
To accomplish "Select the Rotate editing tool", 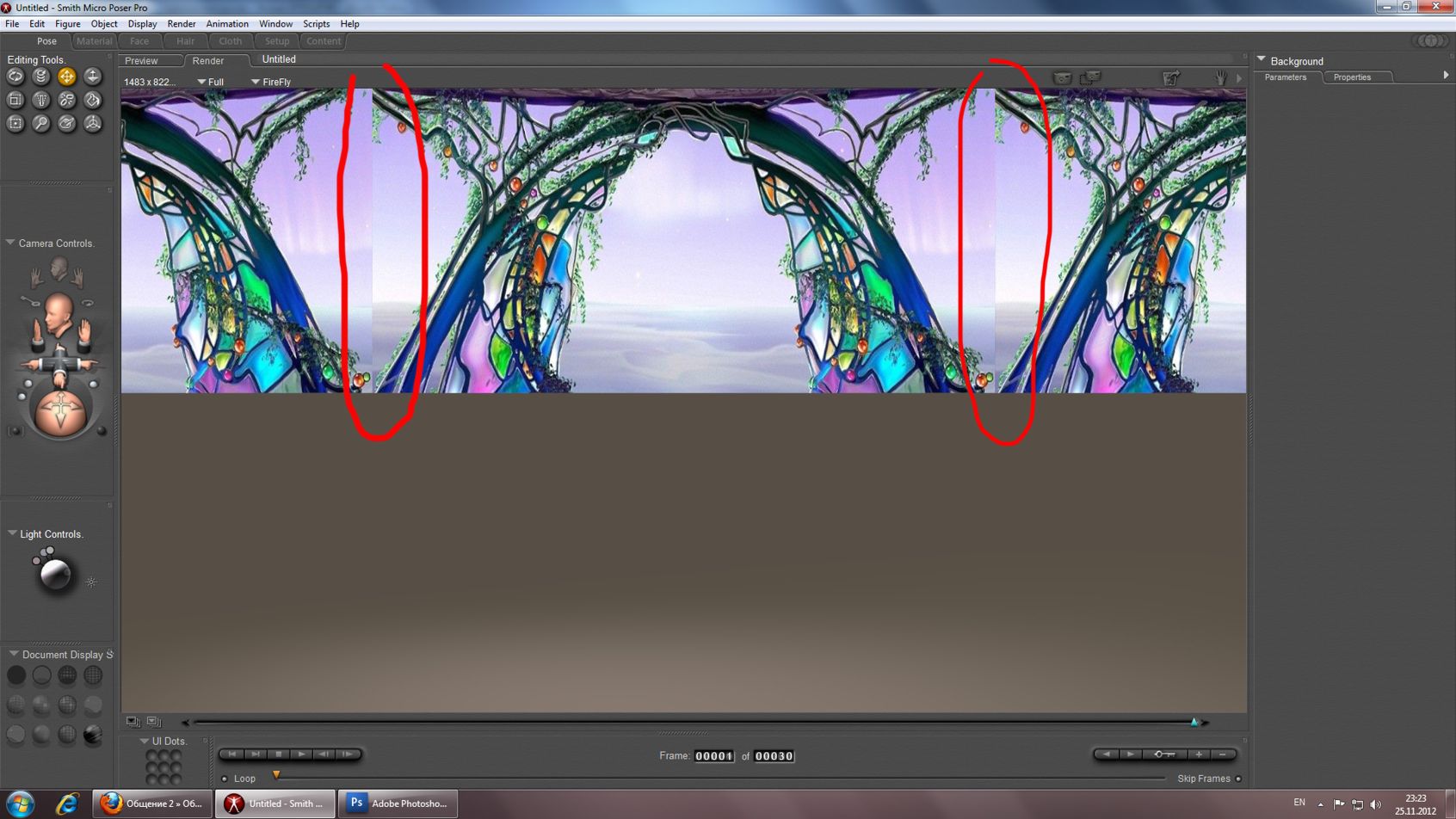I will coord(15,77).
